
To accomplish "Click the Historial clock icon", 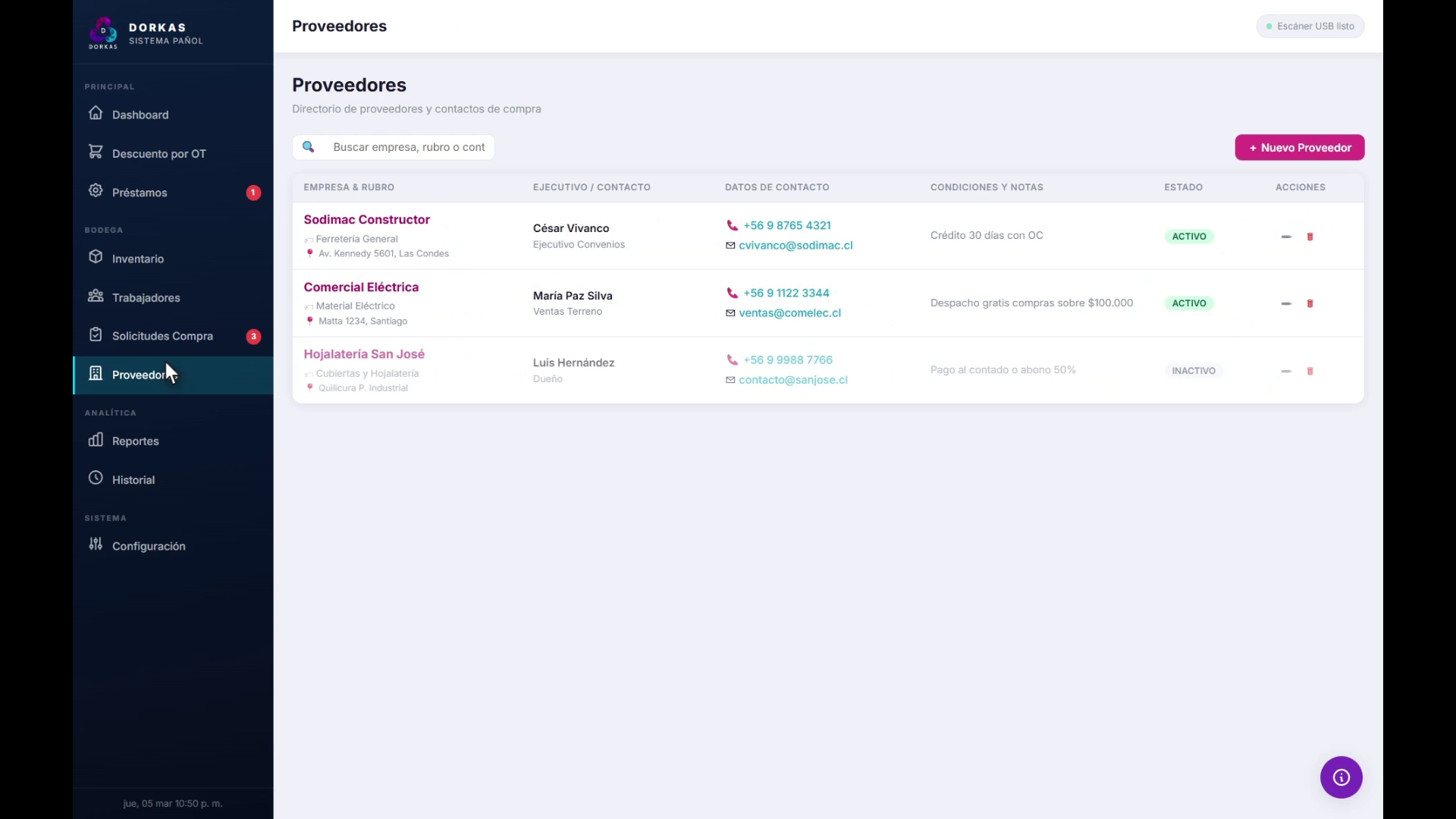I will point(96,479).
